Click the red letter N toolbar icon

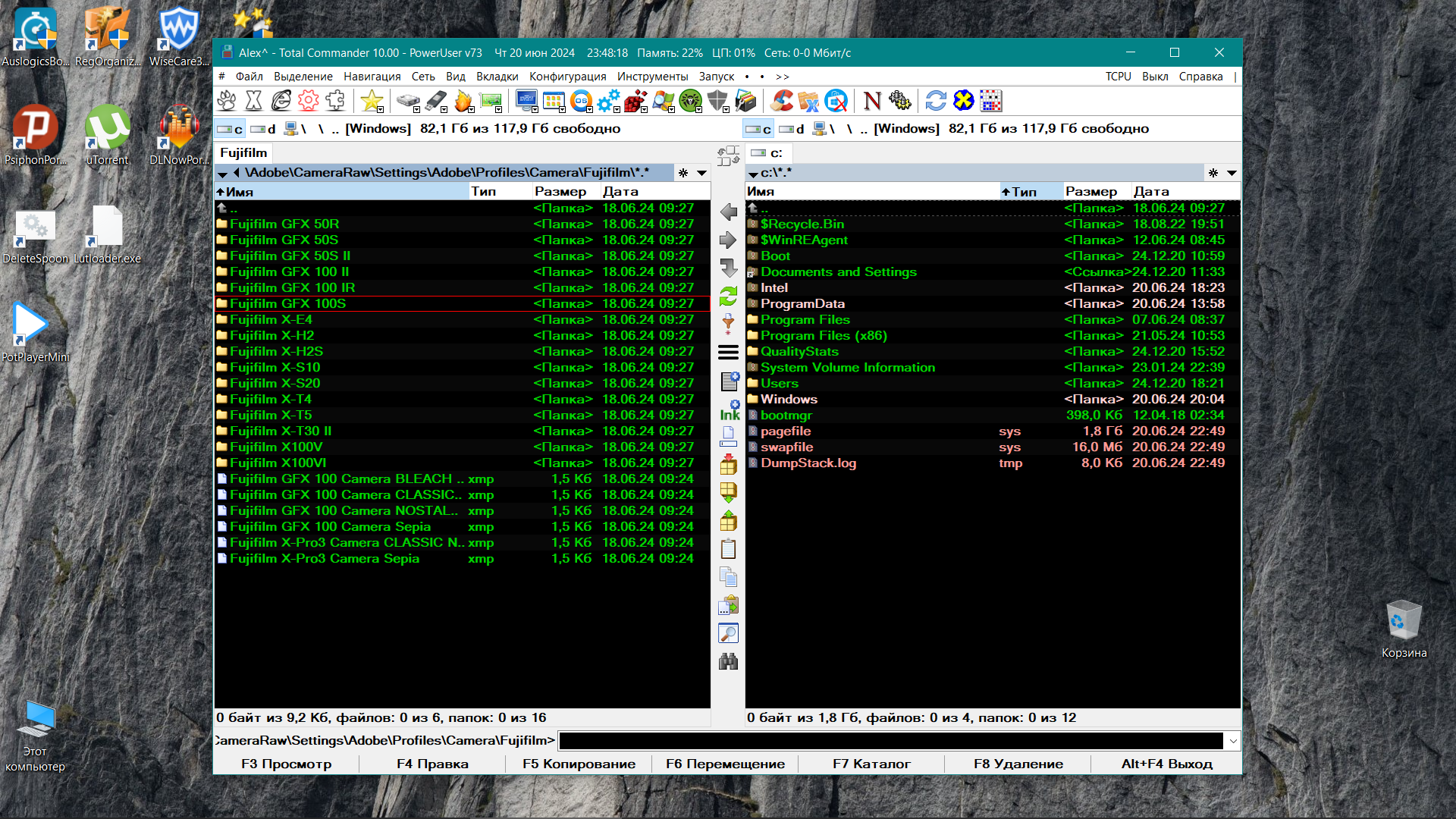pos(872,101)
